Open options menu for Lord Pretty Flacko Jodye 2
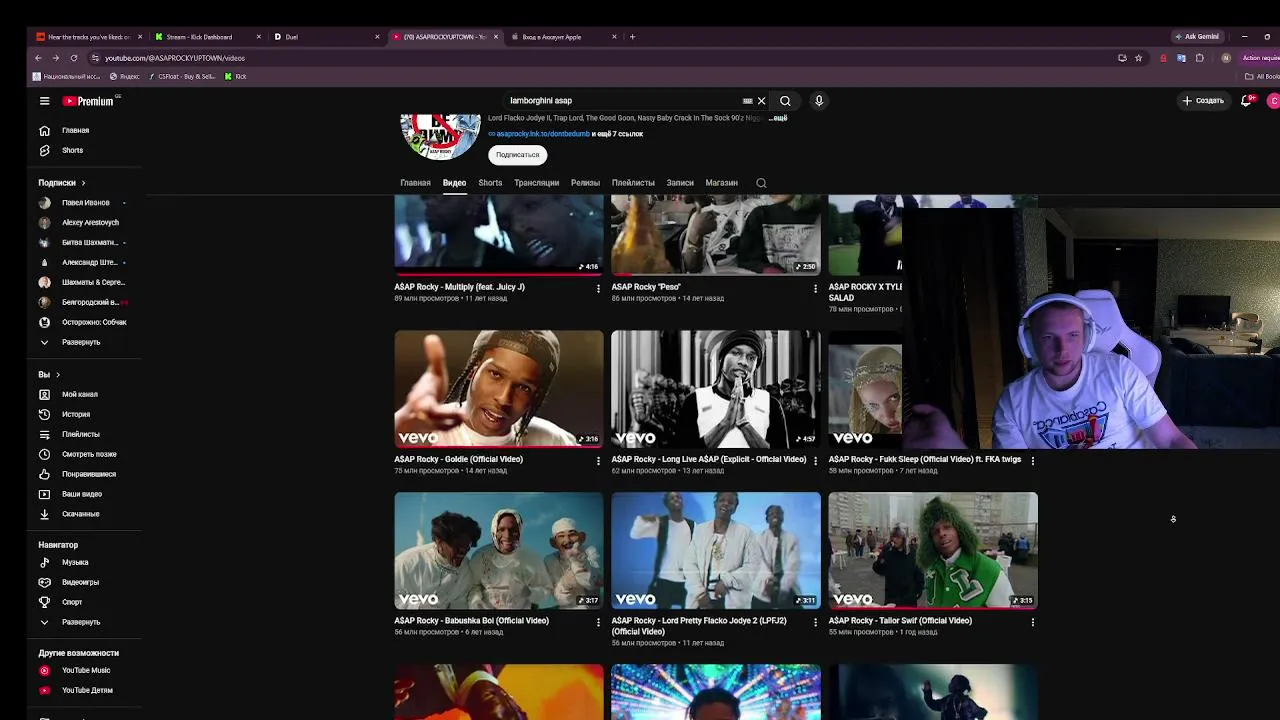Viewport: 1280px width, 720px height. [x=815, y=622]
